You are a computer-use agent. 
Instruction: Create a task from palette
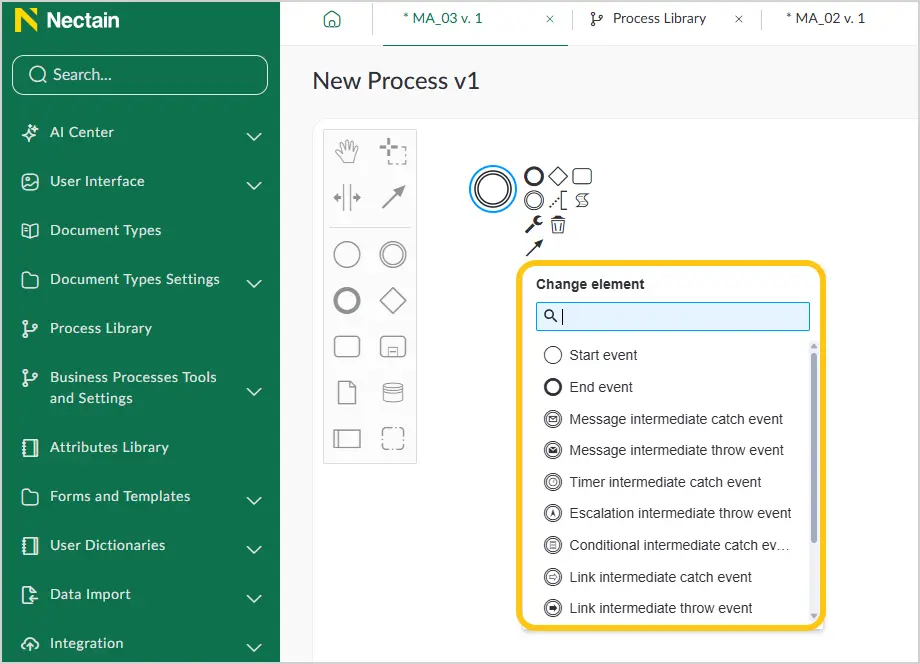coord(347,347)
